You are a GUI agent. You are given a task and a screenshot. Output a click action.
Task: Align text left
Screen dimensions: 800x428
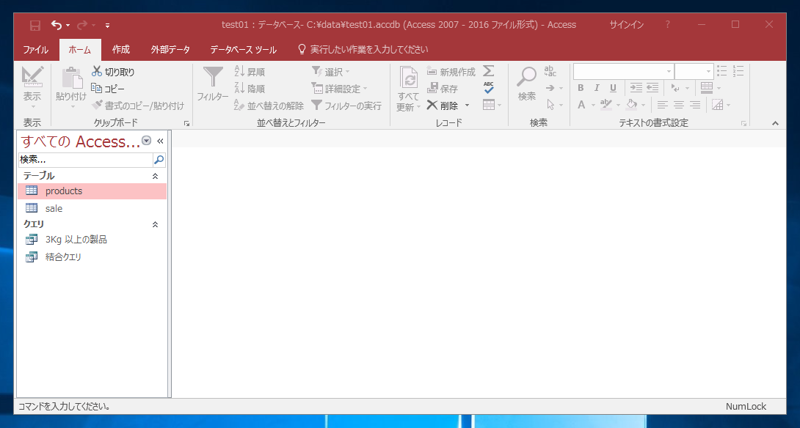point(662,105)
